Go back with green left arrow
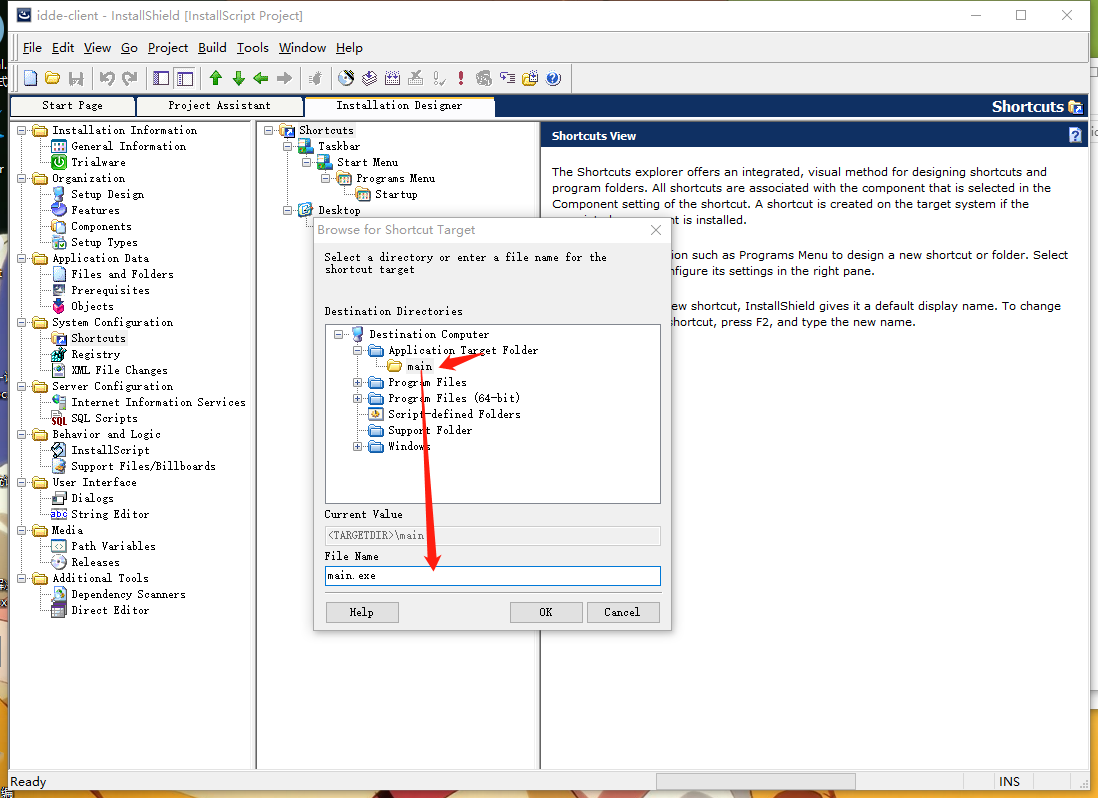1098x798 pixels. (x=261, y=78)
